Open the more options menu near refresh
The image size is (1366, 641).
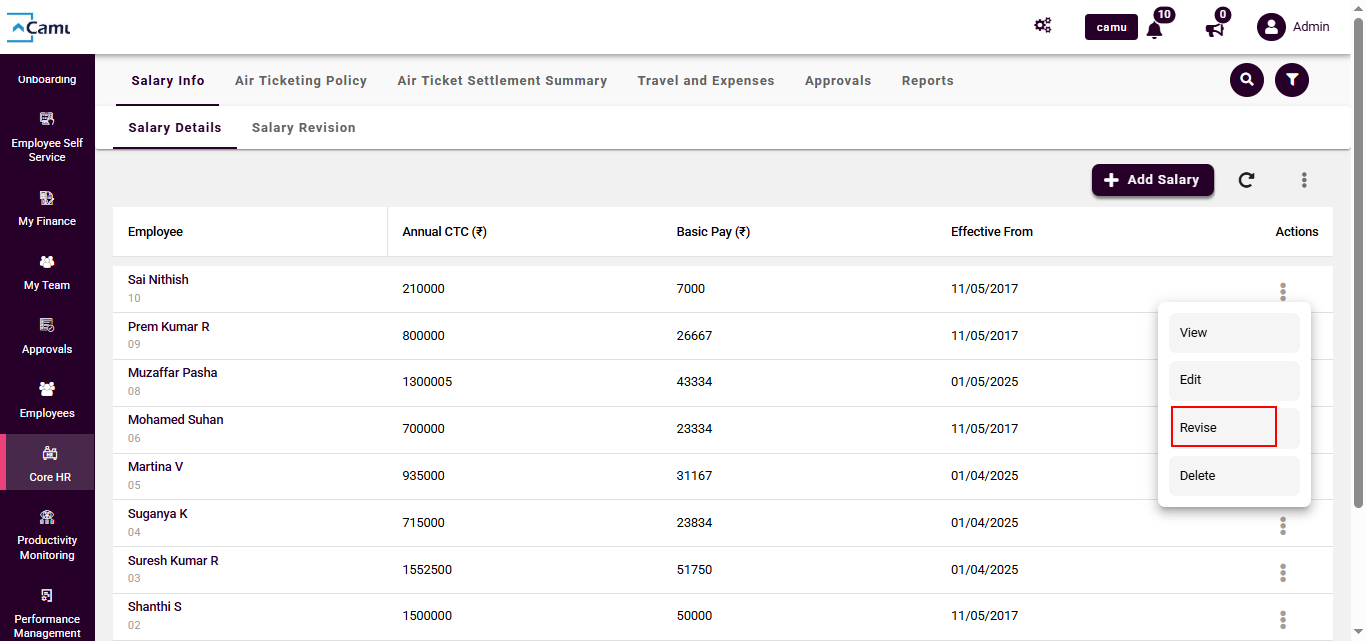tap(1304, 180)
